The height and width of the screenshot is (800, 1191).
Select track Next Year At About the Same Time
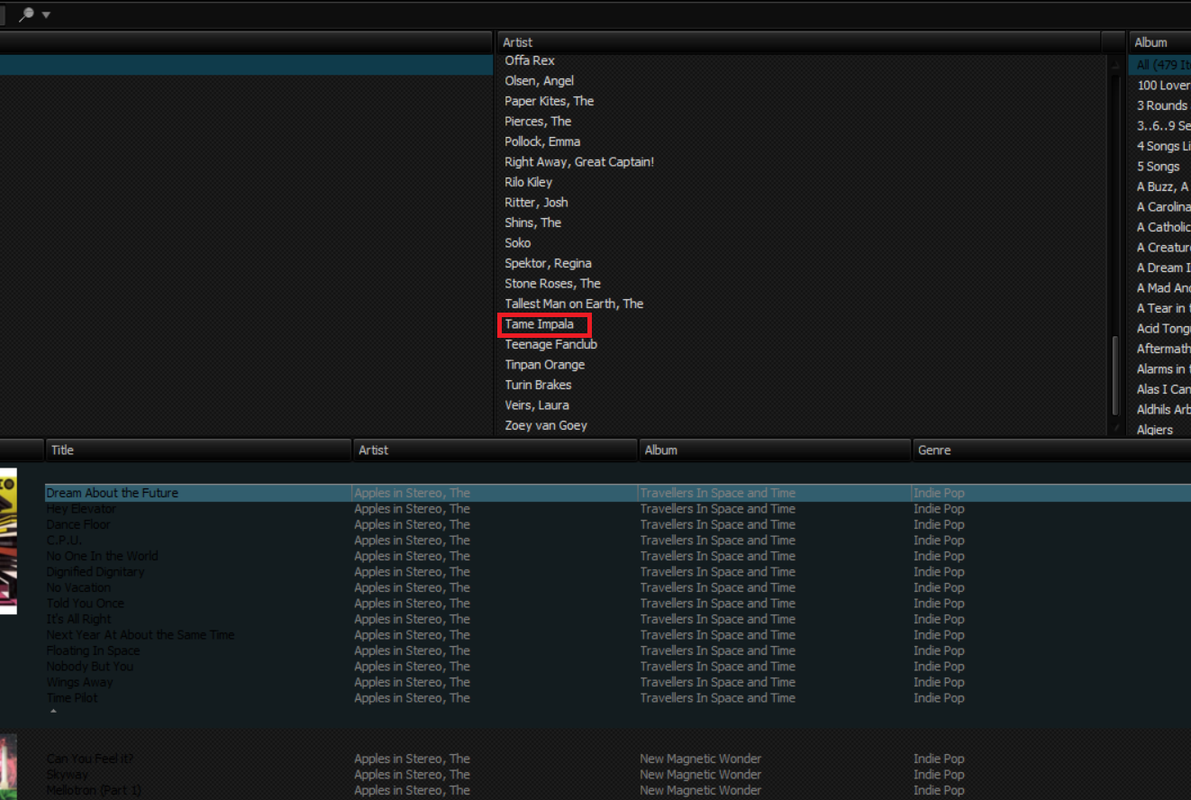point(141,635)
